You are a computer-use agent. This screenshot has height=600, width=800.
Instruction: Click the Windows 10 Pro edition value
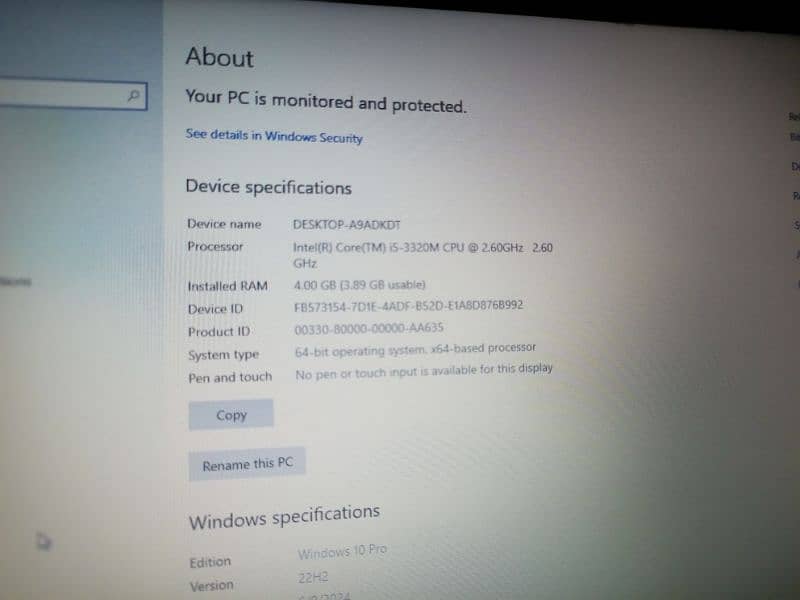pos(342,552)
